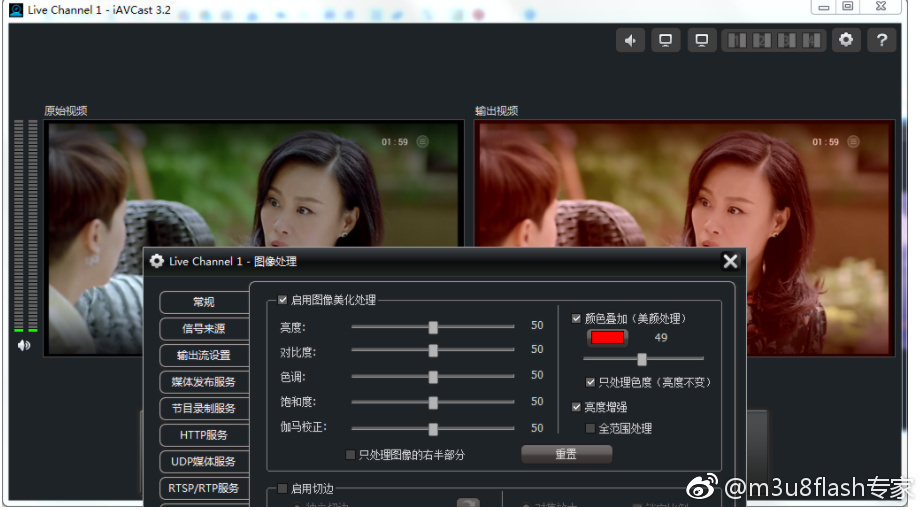Screen dimensions: 923x510
Task: Open settings with the top-right gear icon
Action: (846, 40)
